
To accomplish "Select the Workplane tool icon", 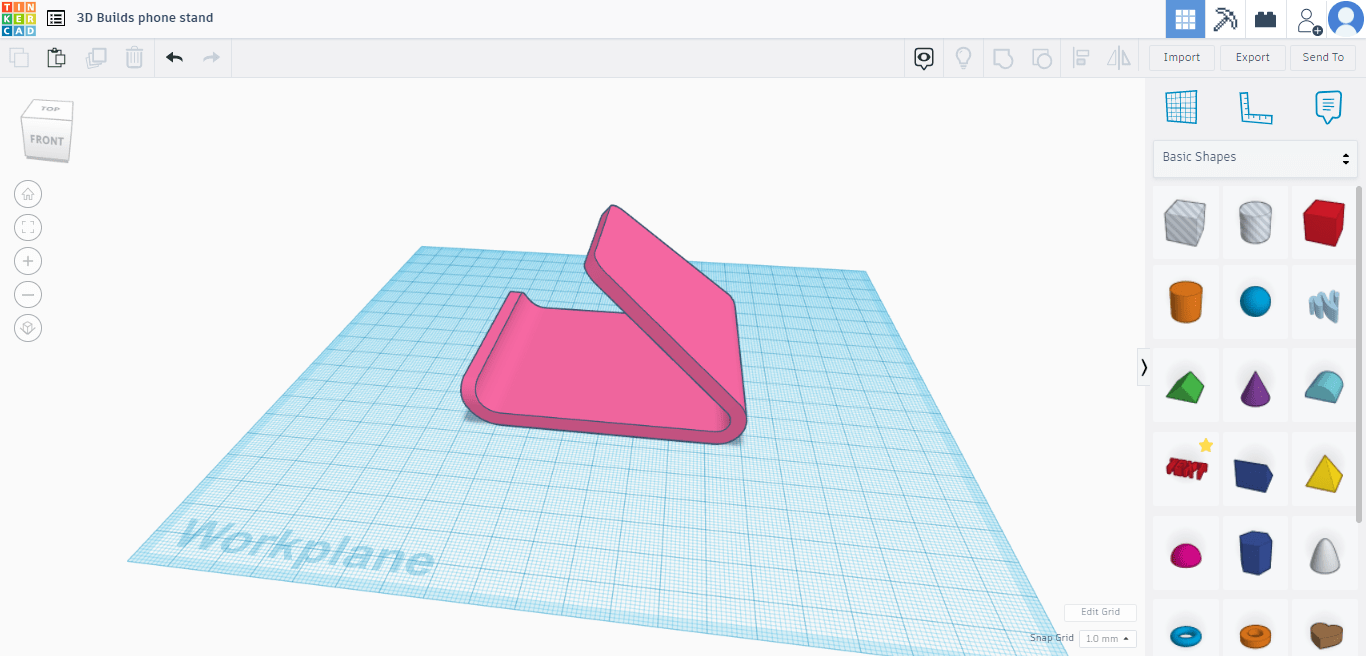I will click(x=1181, y=107).
